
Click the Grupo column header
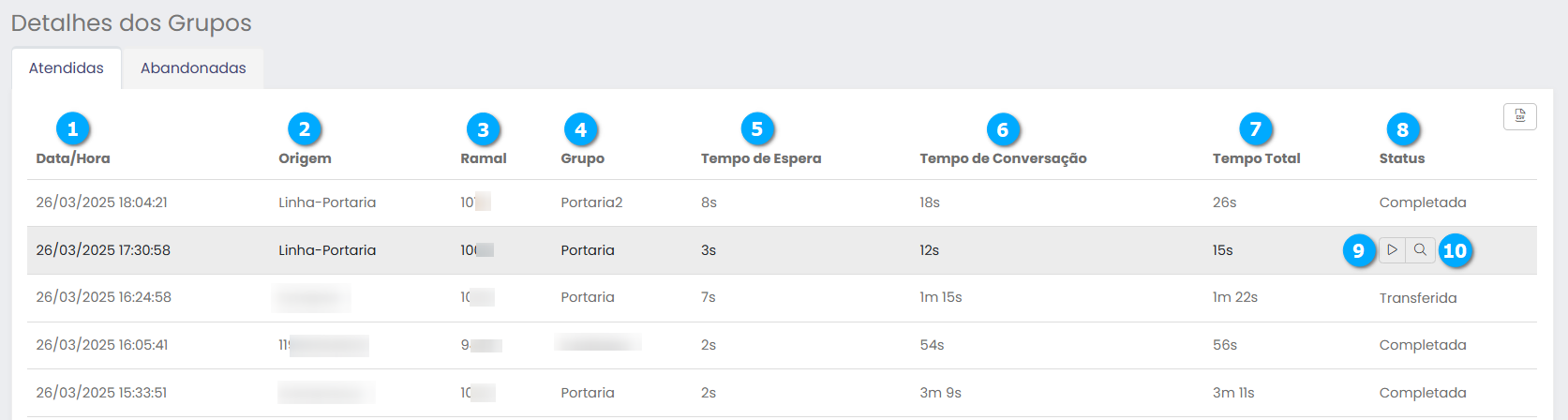[x=583, y=158]
